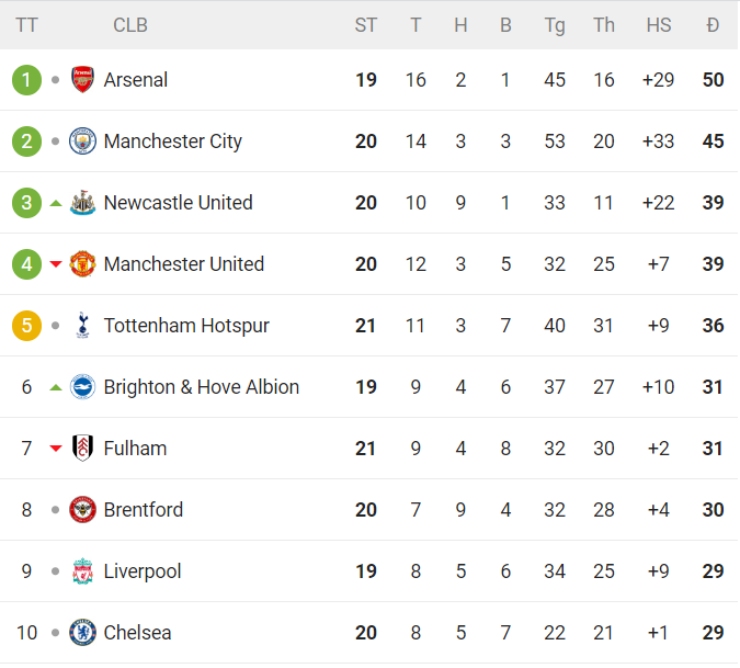Open the Chelsea team name link
The width and height of the screenshot is (740, 668).
[x=138, y=632]
